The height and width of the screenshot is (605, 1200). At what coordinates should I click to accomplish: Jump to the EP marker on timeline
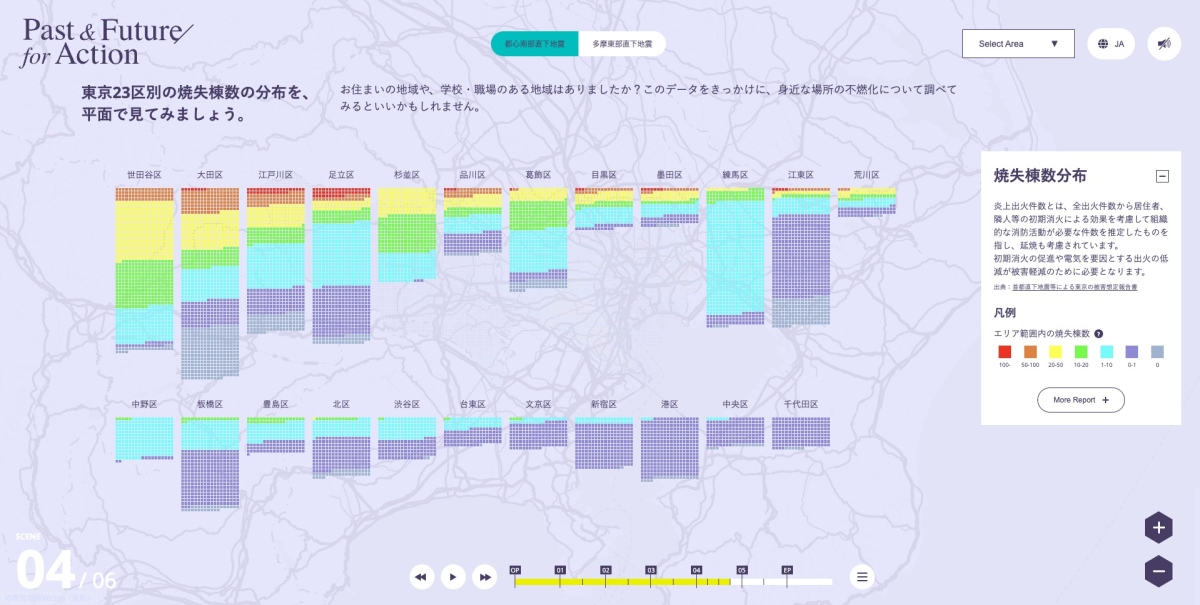[787, 571]
